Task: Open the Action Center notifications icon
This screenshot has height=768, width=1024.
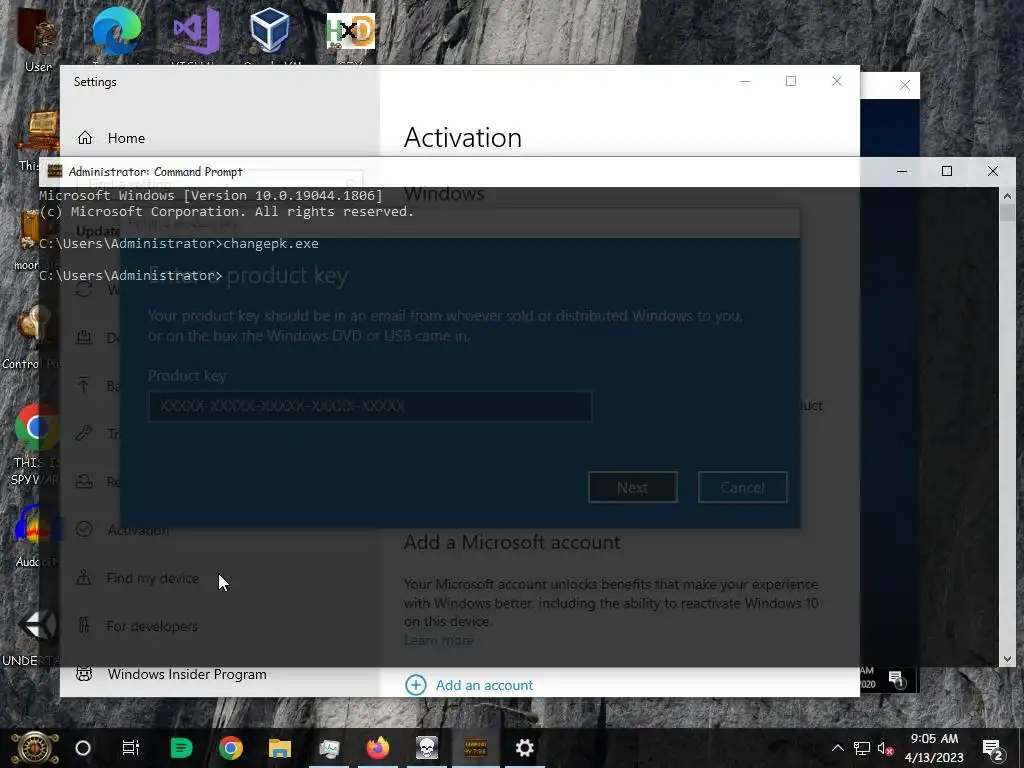Action: tap(993, 749)
